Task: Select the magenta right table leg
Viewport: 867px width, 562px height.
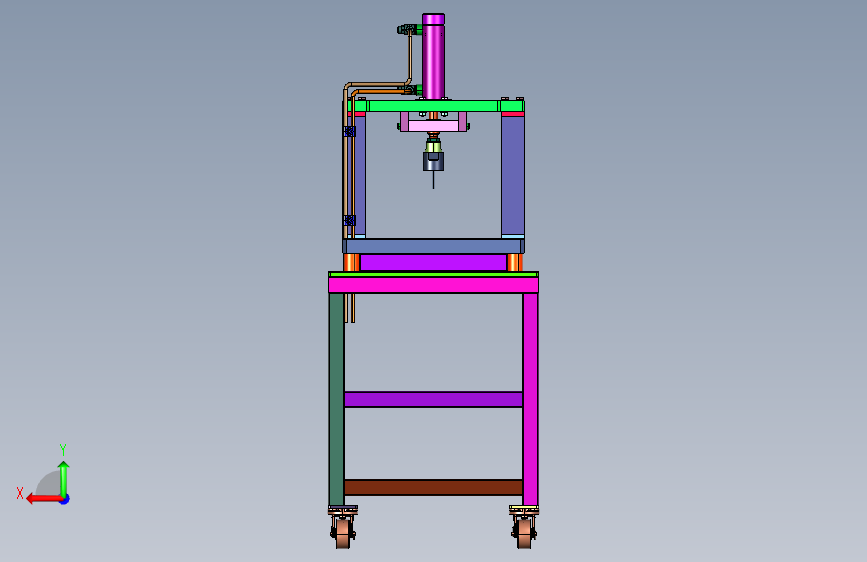Action: 530,399
